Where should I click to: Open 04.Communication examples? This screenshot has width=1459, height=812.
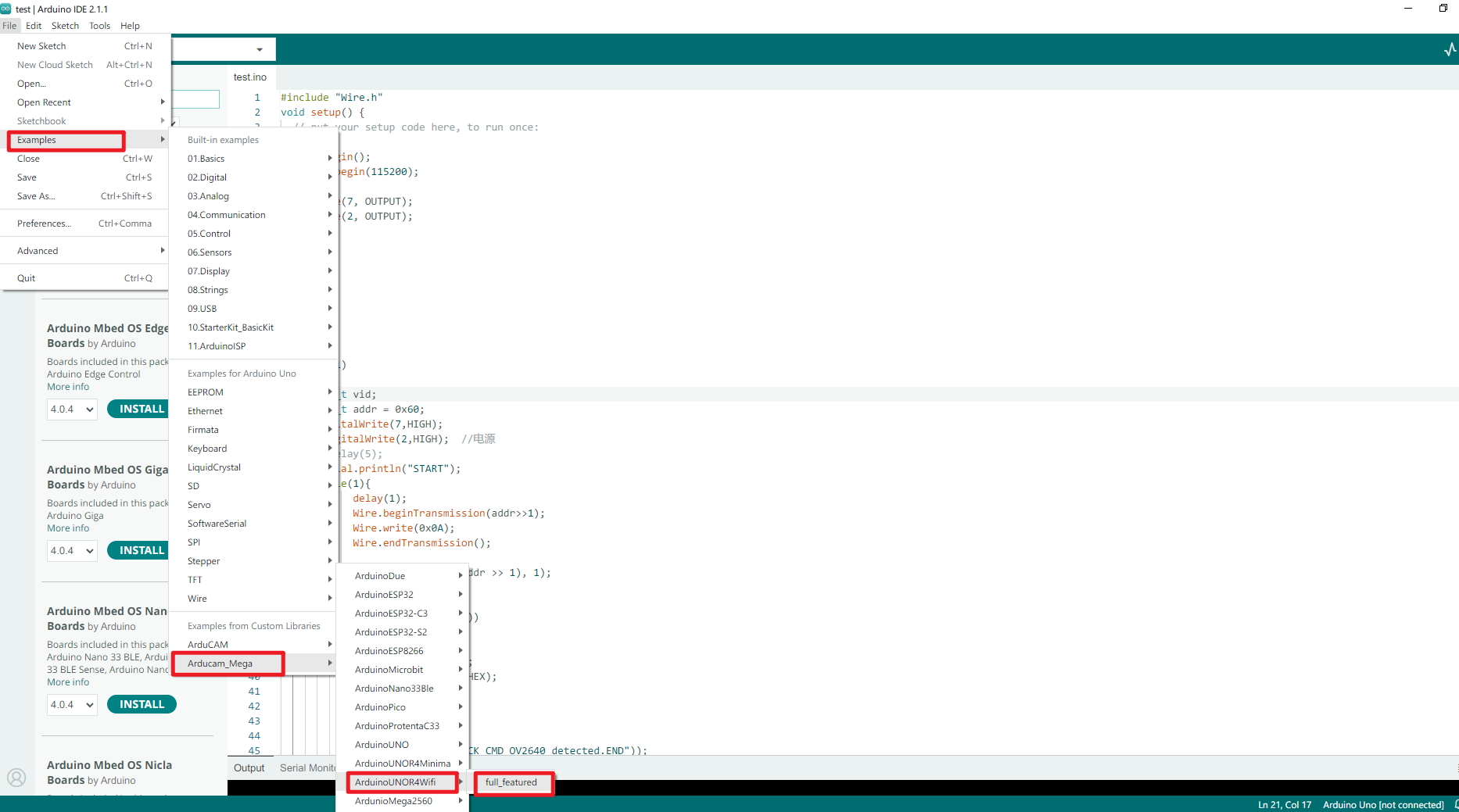254,215
